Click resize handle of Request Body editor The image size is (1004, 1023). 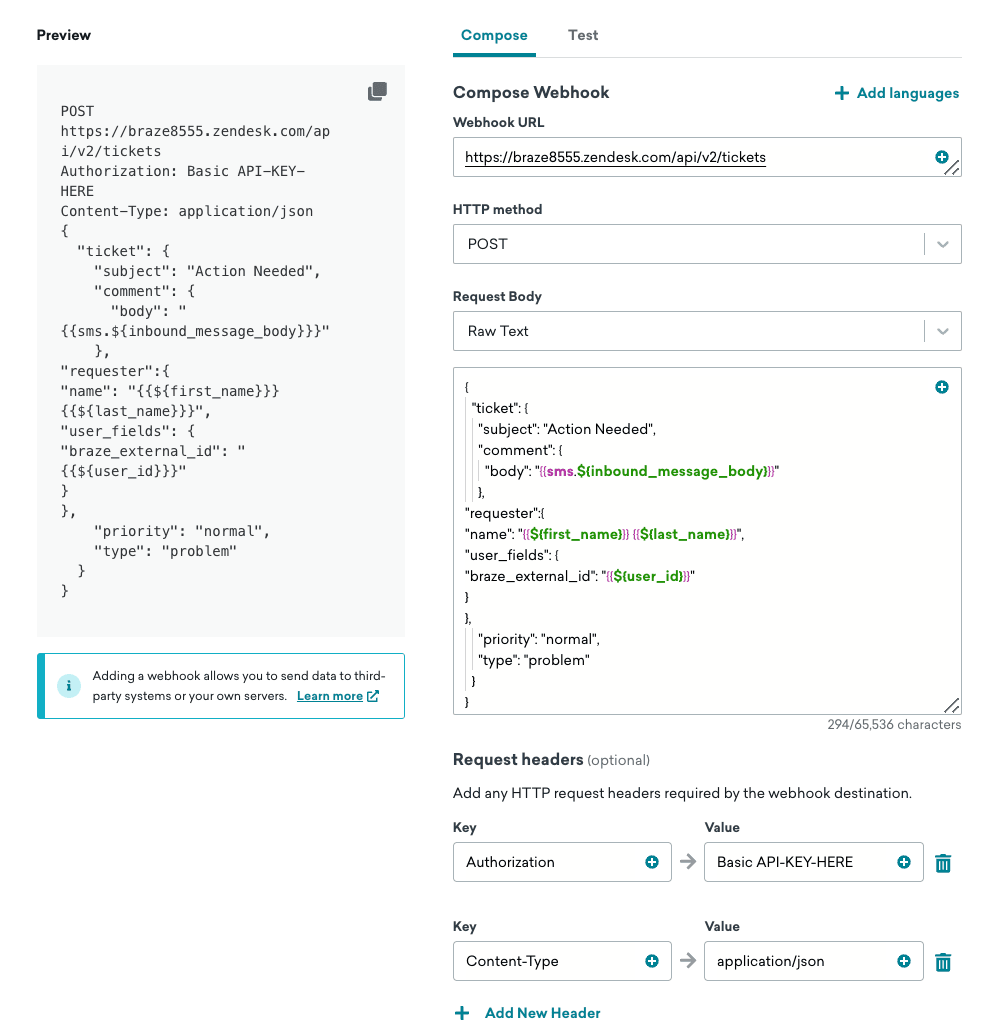952,705
